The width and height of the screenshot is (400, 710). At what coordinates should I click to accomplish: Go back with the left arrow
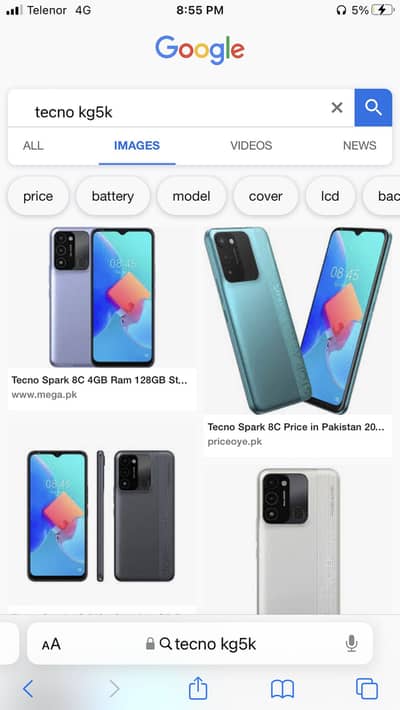coord(28,689)
